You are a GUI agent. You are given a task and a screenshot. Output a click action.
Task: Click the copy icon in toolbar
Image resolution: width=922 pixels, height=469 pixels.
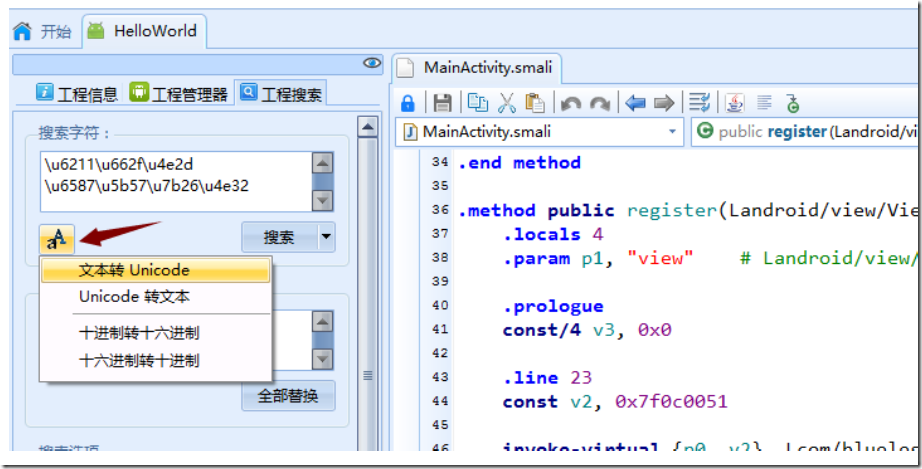click(x=477, y=103)
